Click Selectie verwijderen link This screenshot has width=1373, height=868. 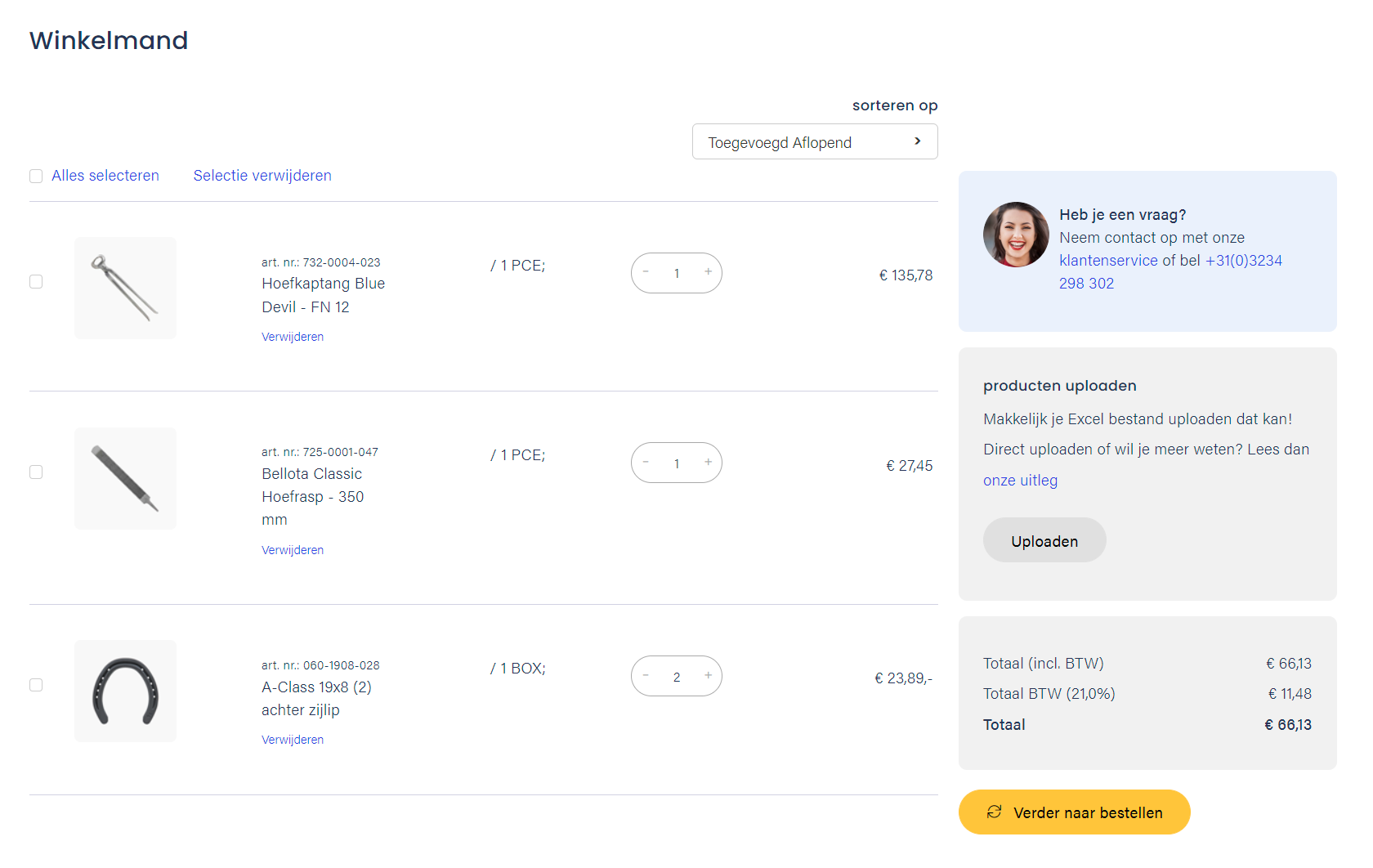tap(262, 176)
